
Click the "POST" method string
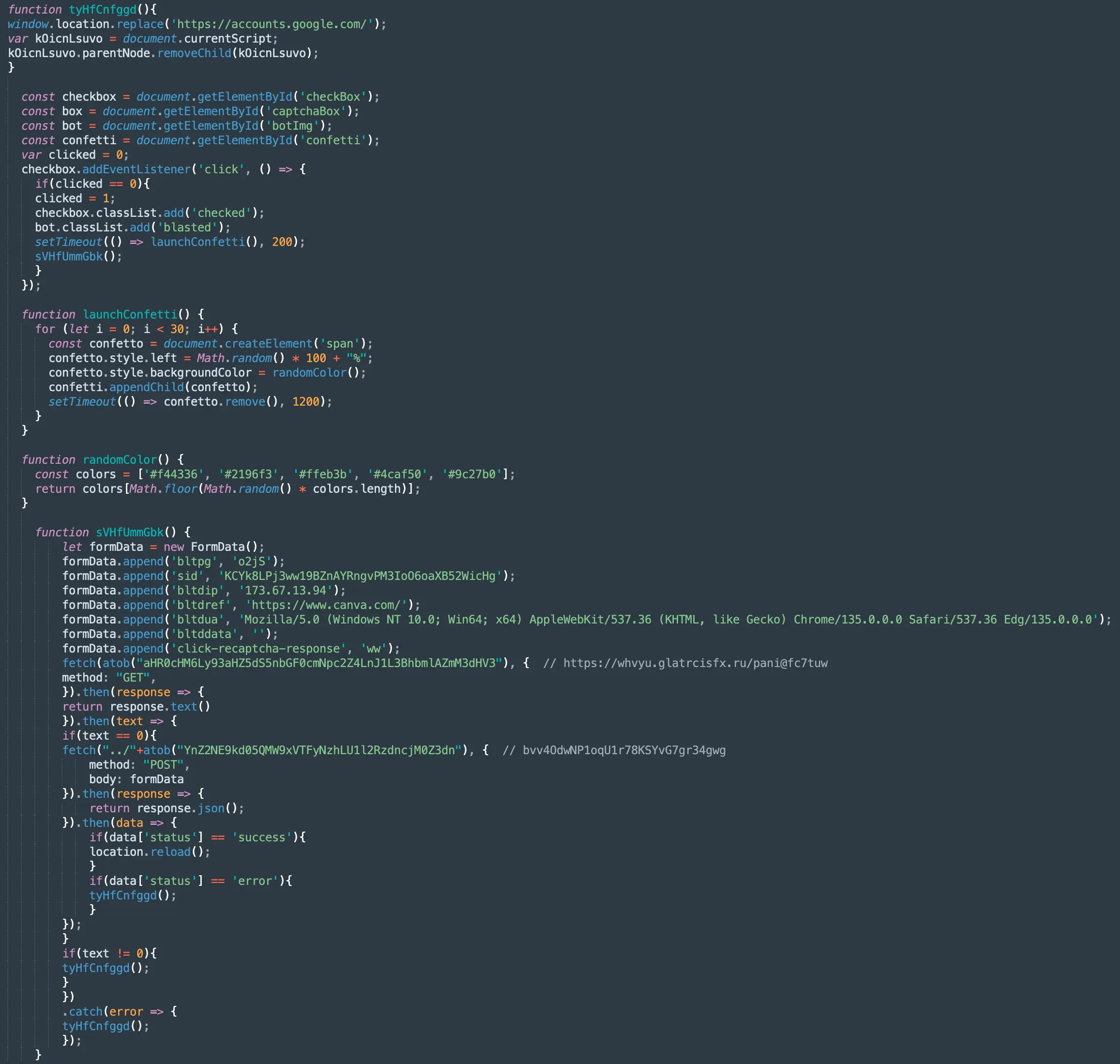163,764
